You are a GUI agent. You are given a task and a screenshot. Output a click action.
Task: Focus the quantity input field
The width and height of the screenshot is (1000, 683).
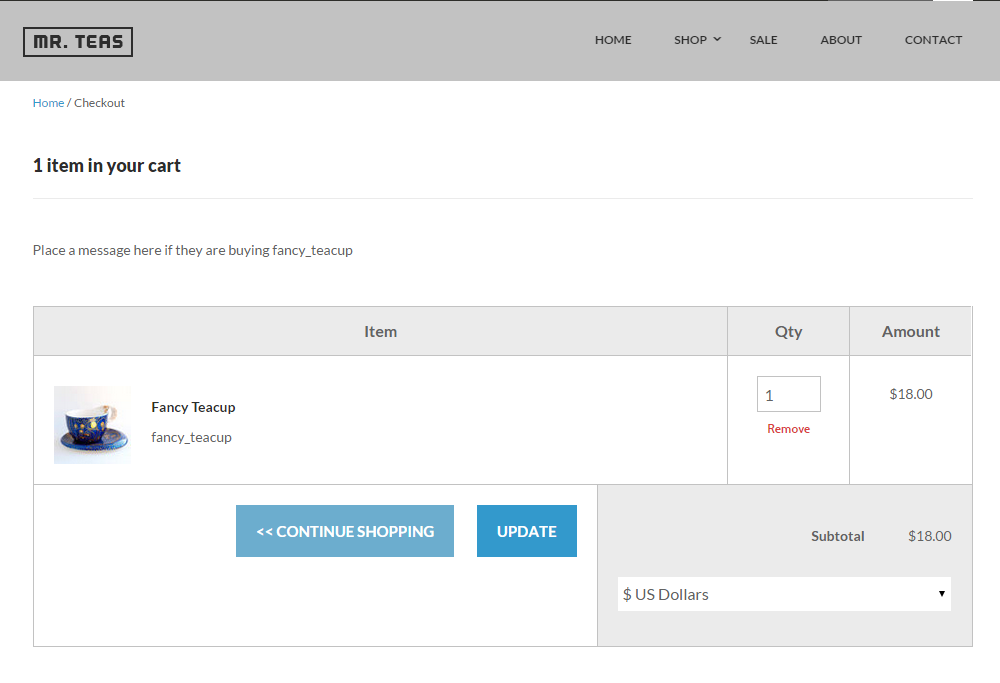(x=788, y=394)
